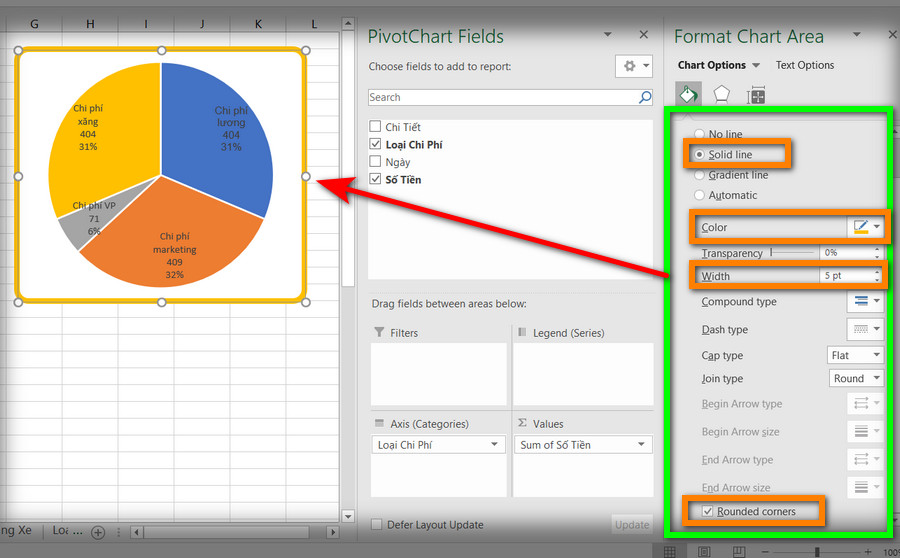
Task: Open Size & Properties tab icon
Action: click(756, 95)
